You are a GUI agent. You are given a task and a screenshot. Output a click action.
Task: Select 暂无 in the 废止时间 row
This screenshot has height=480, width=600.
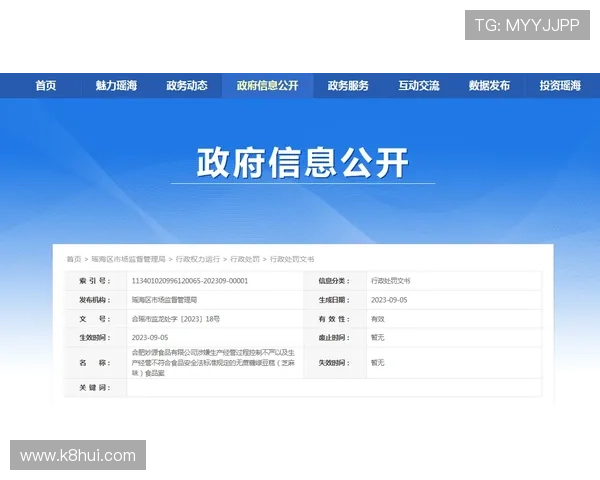tap(378, 337)
